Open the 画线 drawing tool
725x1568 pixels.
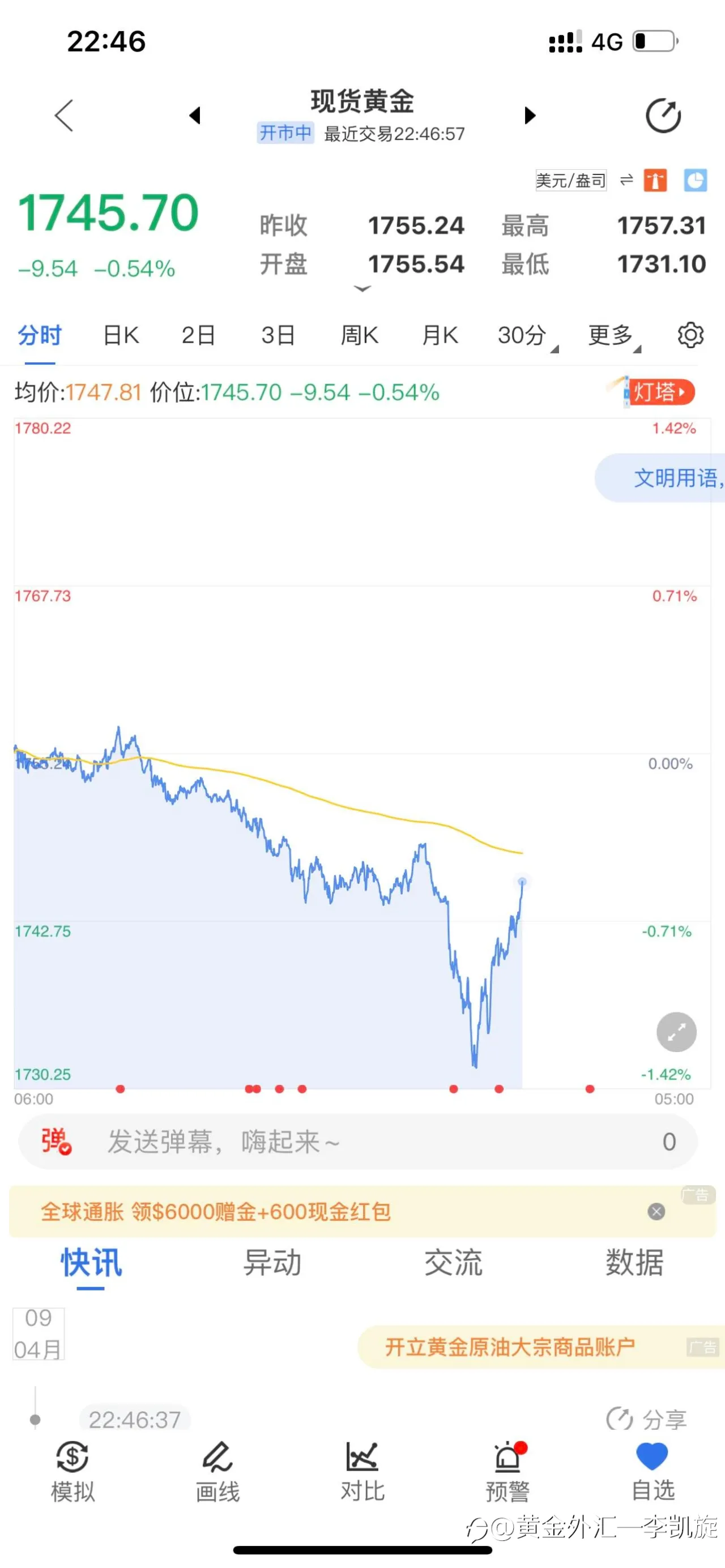pos(217,1472)
